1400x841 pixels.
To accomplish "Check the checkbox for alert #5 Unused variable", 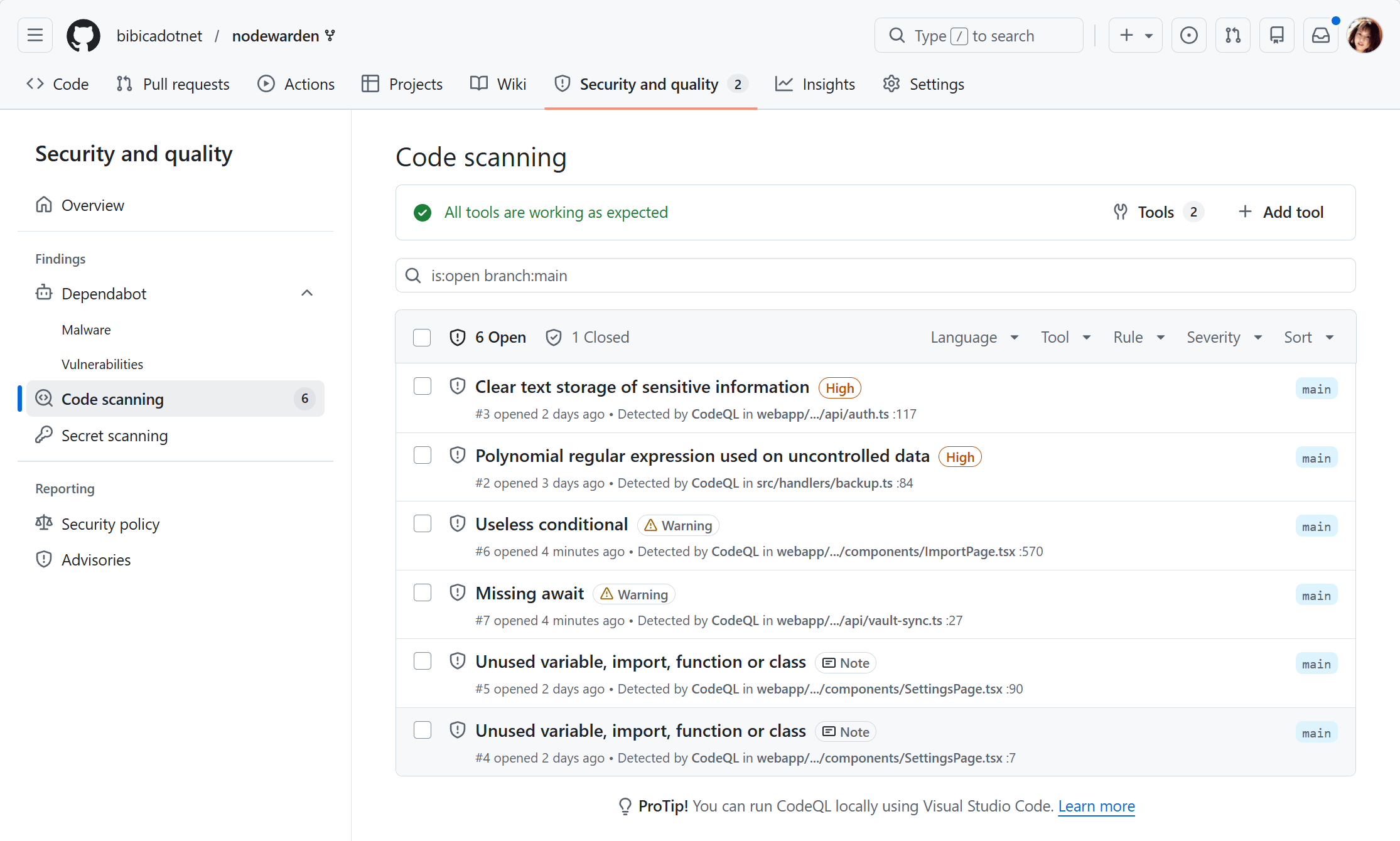I will click(x=423, y=661).
